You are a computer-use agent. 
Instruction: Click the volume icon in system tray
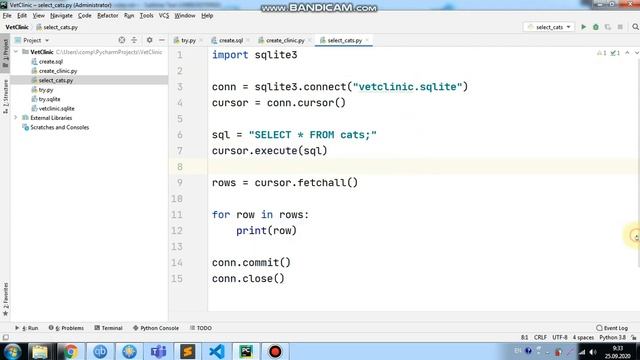pyautogui.click(x=593, y=351)
